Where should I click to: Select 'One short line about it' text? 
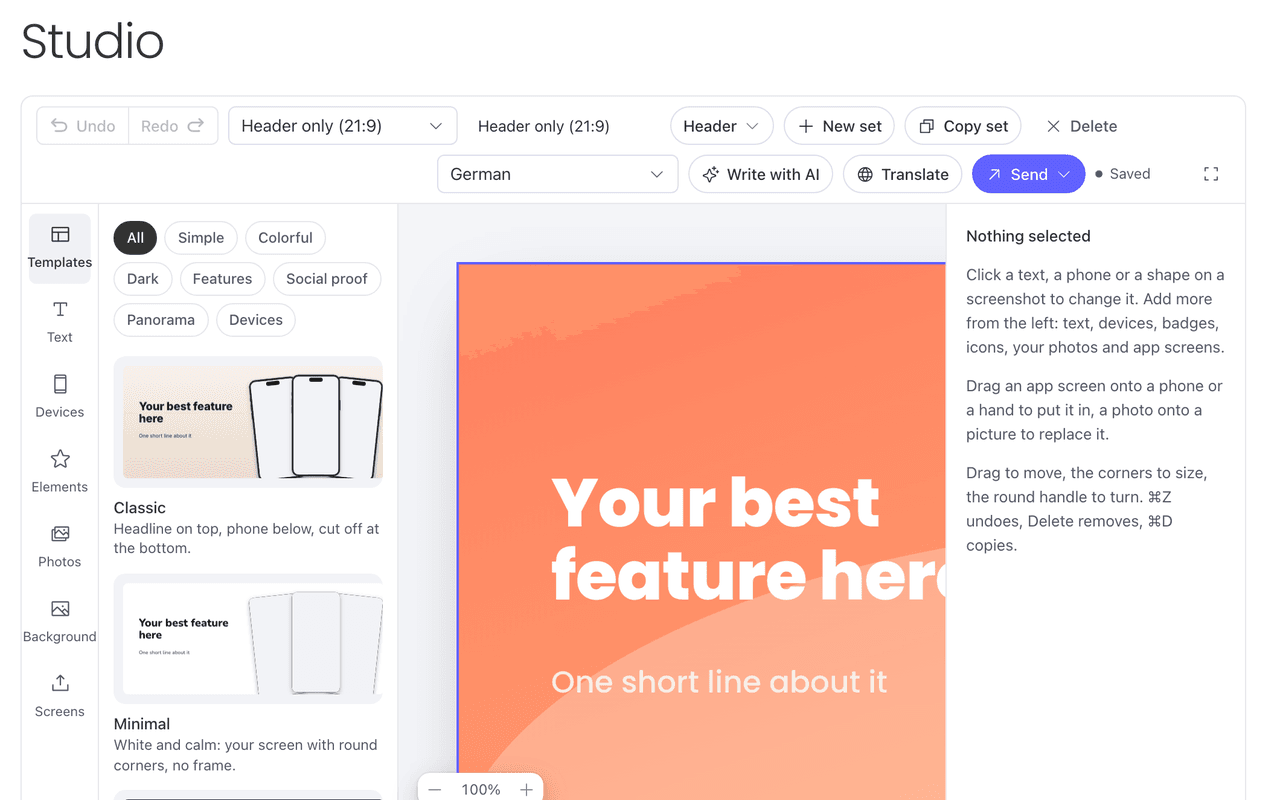719,682
